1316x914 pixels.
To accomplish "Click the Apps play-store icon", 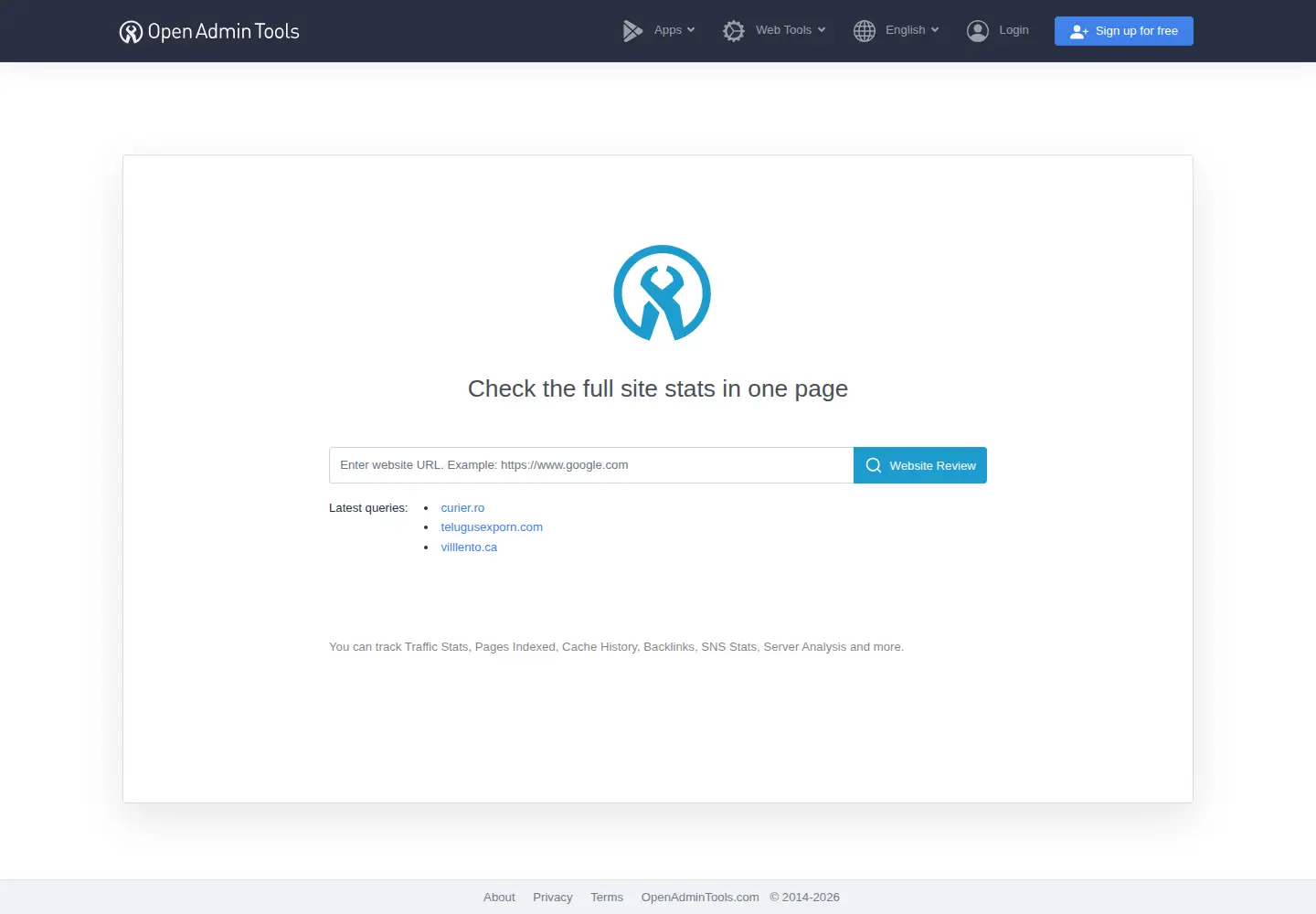I will [x=632, y=31].
